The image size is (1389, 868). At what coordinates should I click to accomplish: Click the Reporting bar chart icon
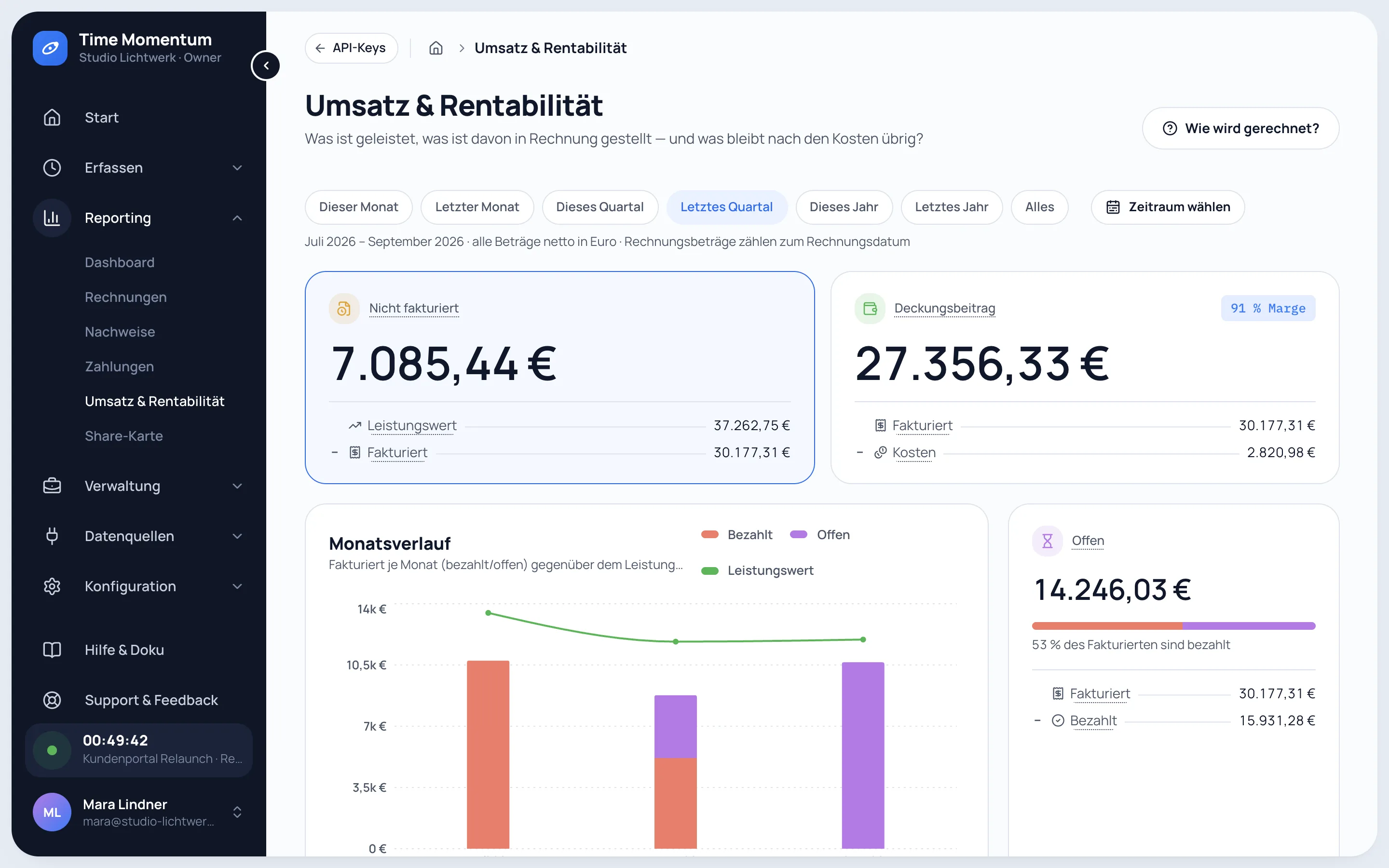click(x=52, y=217)
